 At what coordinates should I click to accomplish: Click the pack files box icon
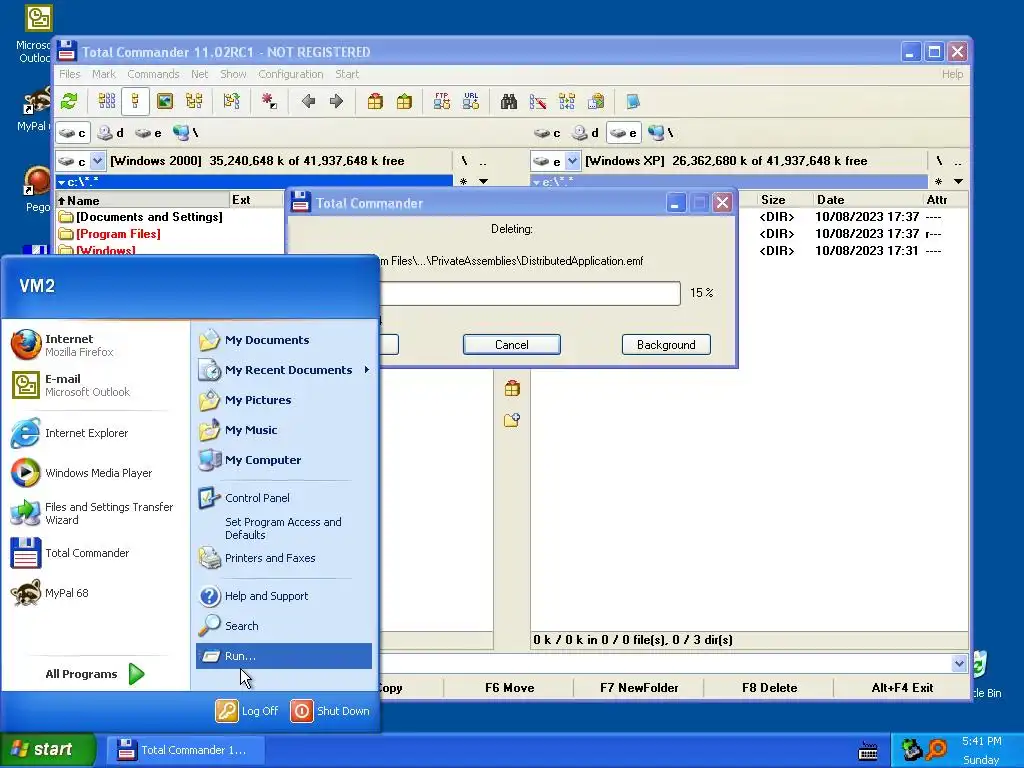point(375,101)
